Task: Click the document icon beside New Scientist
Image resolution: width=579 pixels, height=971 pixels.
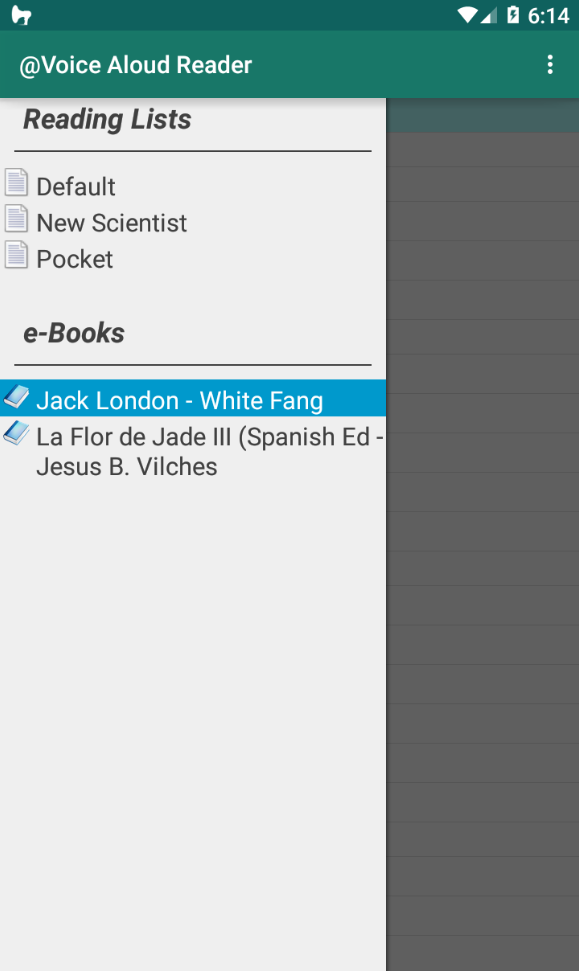Action: (17, 218)
